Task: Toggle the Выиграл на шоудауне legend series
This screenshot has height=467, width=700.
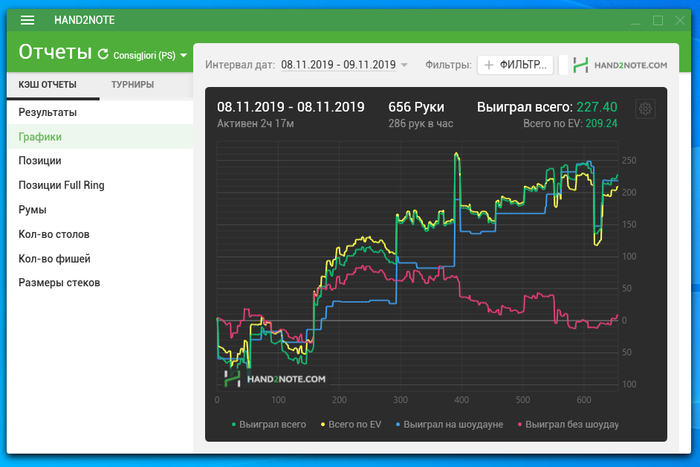Action: click(449, 424)
